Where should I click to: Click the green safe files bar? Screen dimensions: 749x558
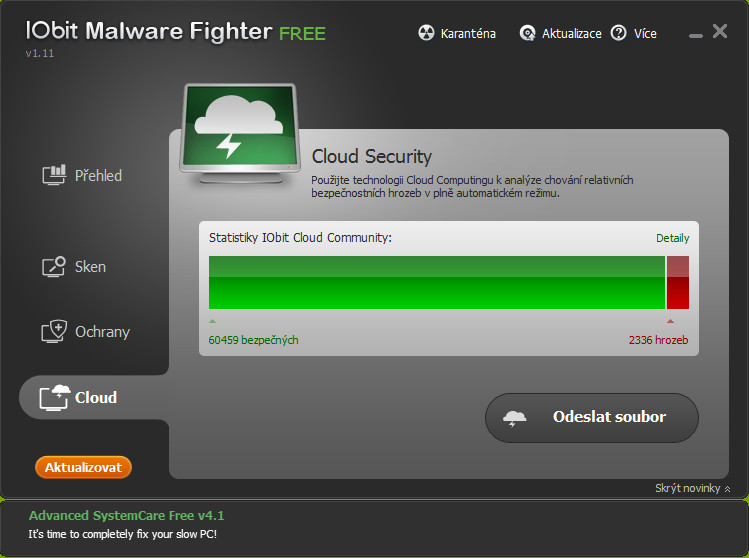tap(437, 282)
